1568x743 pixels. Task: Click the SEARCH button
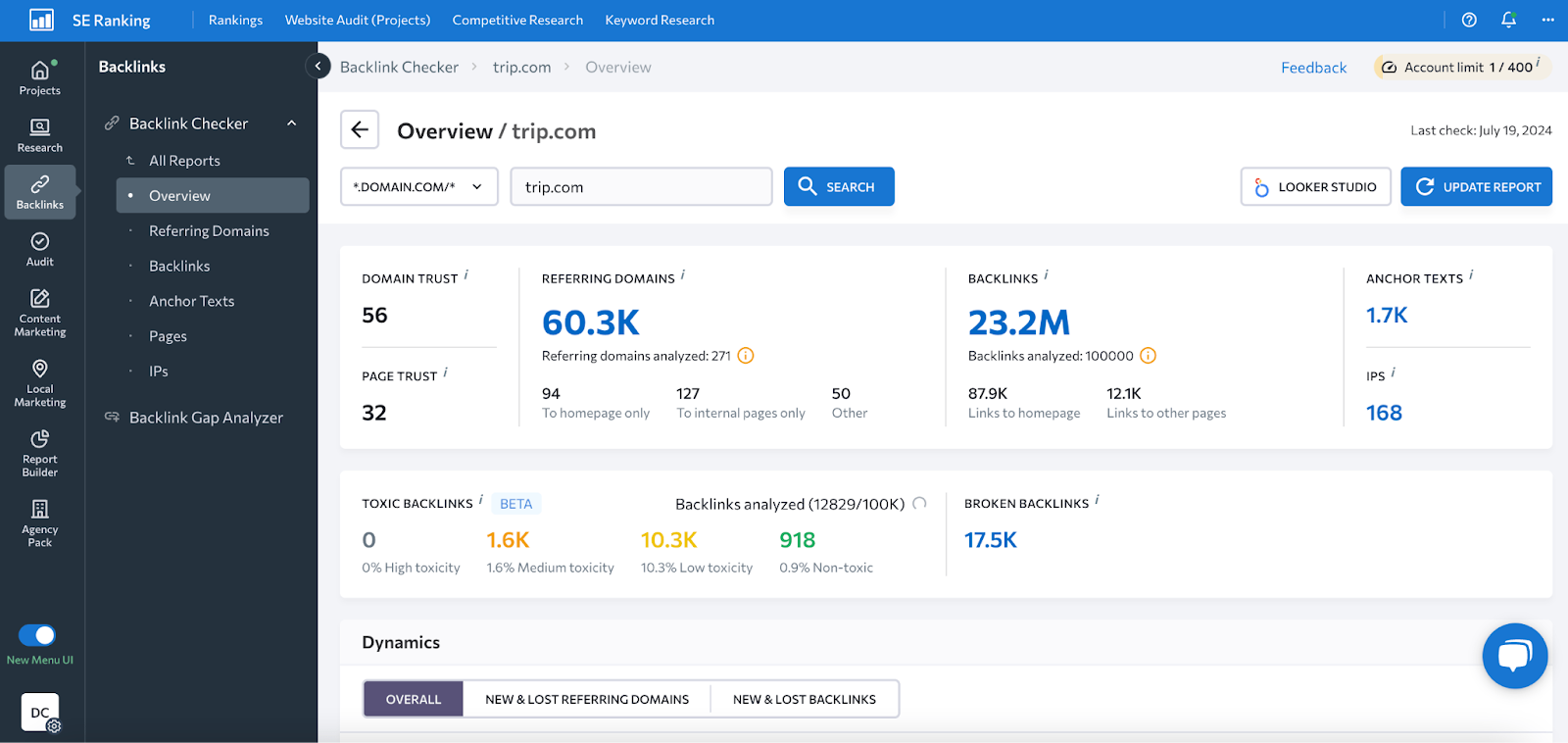click(x=839, y=186)
